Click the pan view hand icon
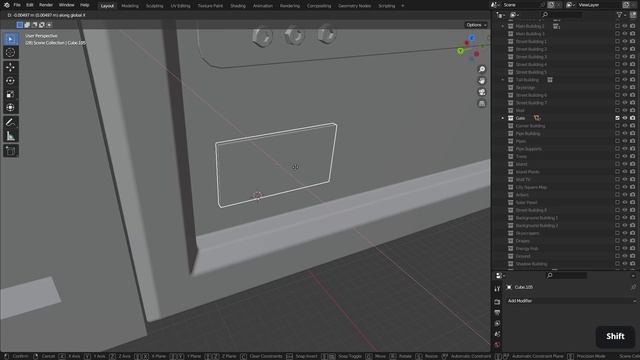 [482, 81]
